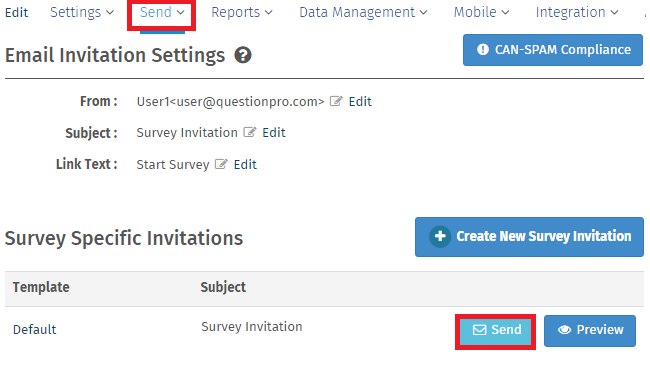Click the plus icon on Create New Survey Invitation
Screen dimensions: 650x371
click(440, 236)
